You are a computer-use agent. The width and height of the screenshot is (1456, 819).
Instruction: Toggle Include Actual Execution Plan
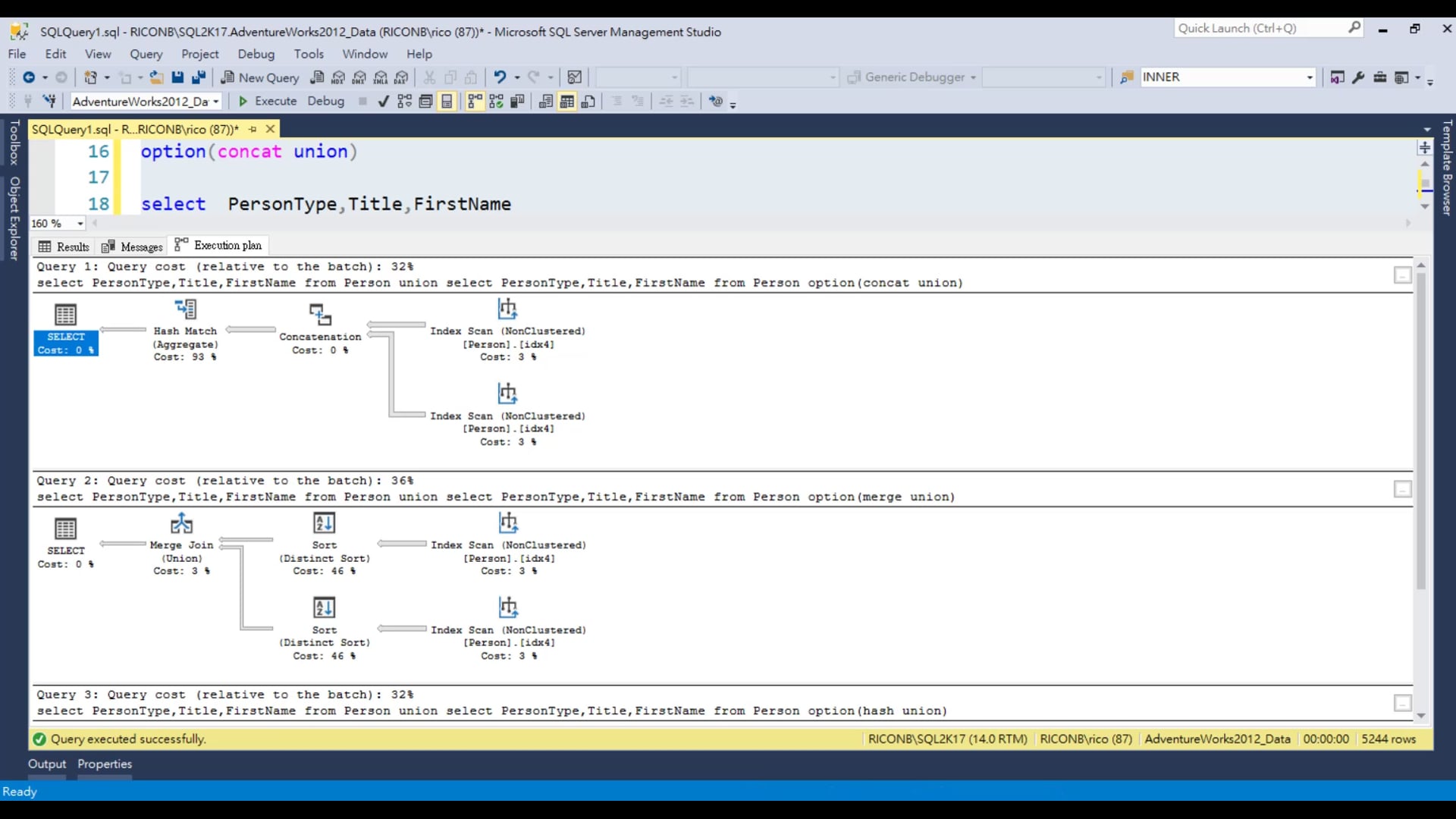point(475,101)
